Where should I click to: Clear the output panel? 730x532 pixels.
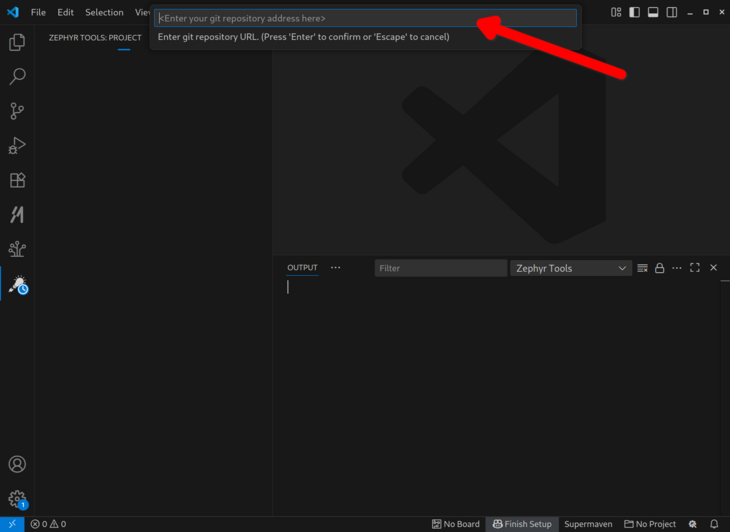tap(642, 268)
